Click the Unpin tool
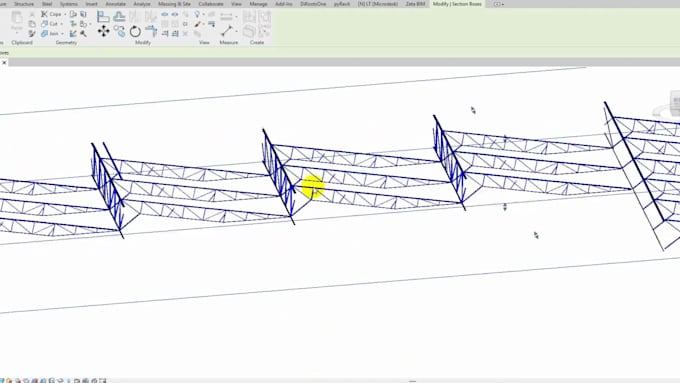The image size is (680, 383). [185, 14]
